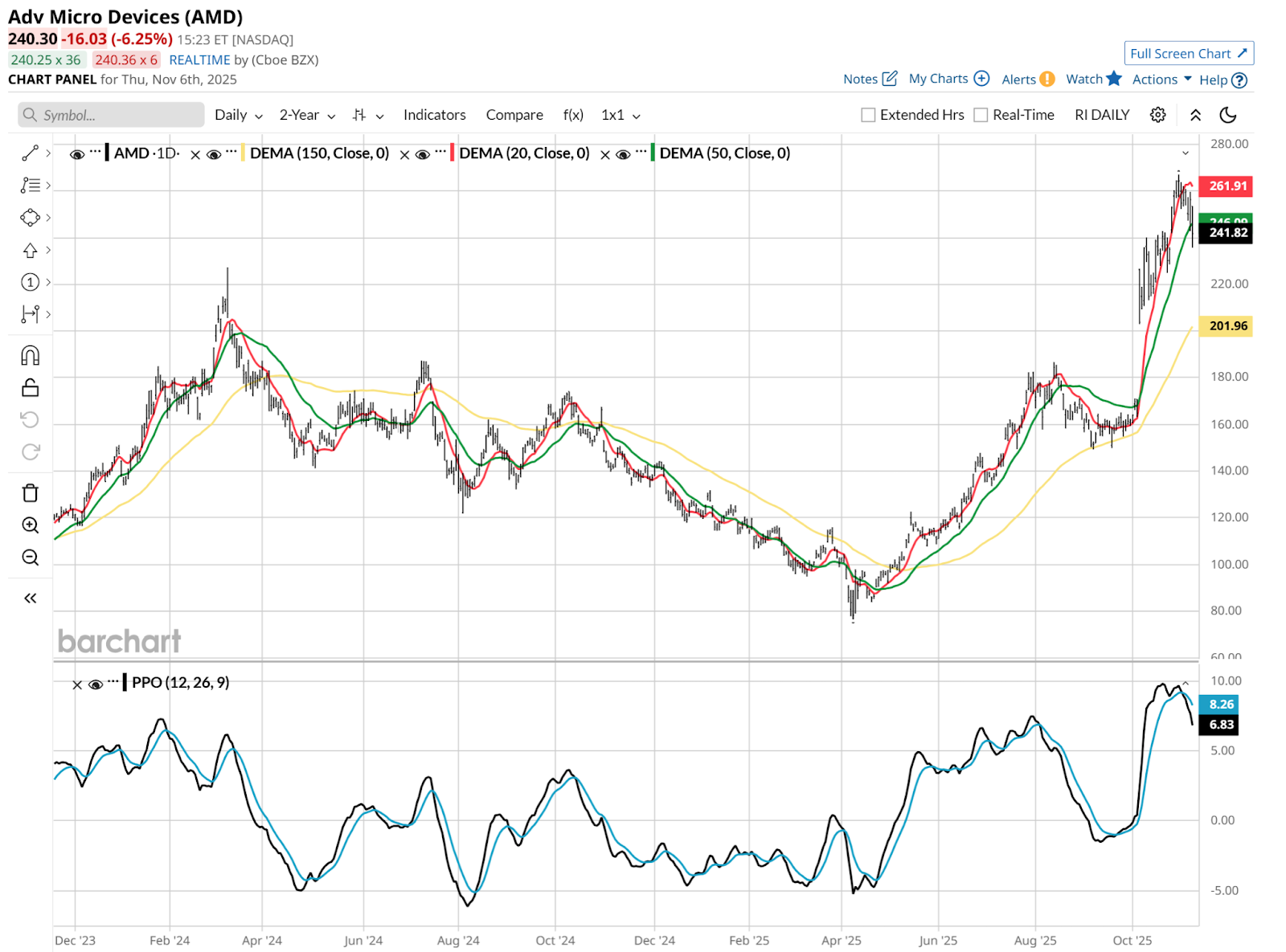This screenshot has width=1286, height=952.
Task: Check the Real-Time checkbox
Action: [x=981, y=115]
